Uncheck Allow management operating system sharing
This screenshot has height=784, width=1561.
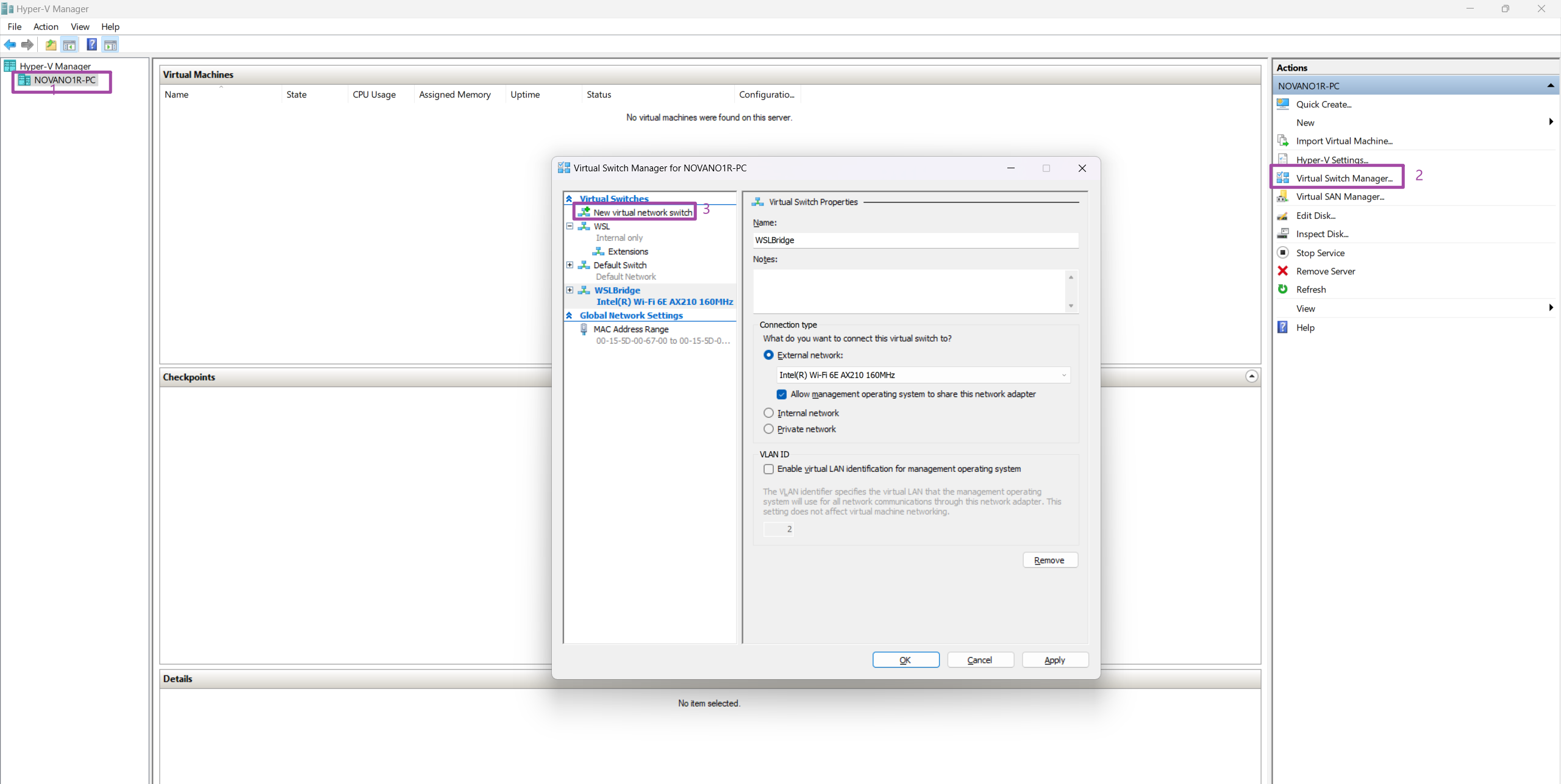[782, 394]
